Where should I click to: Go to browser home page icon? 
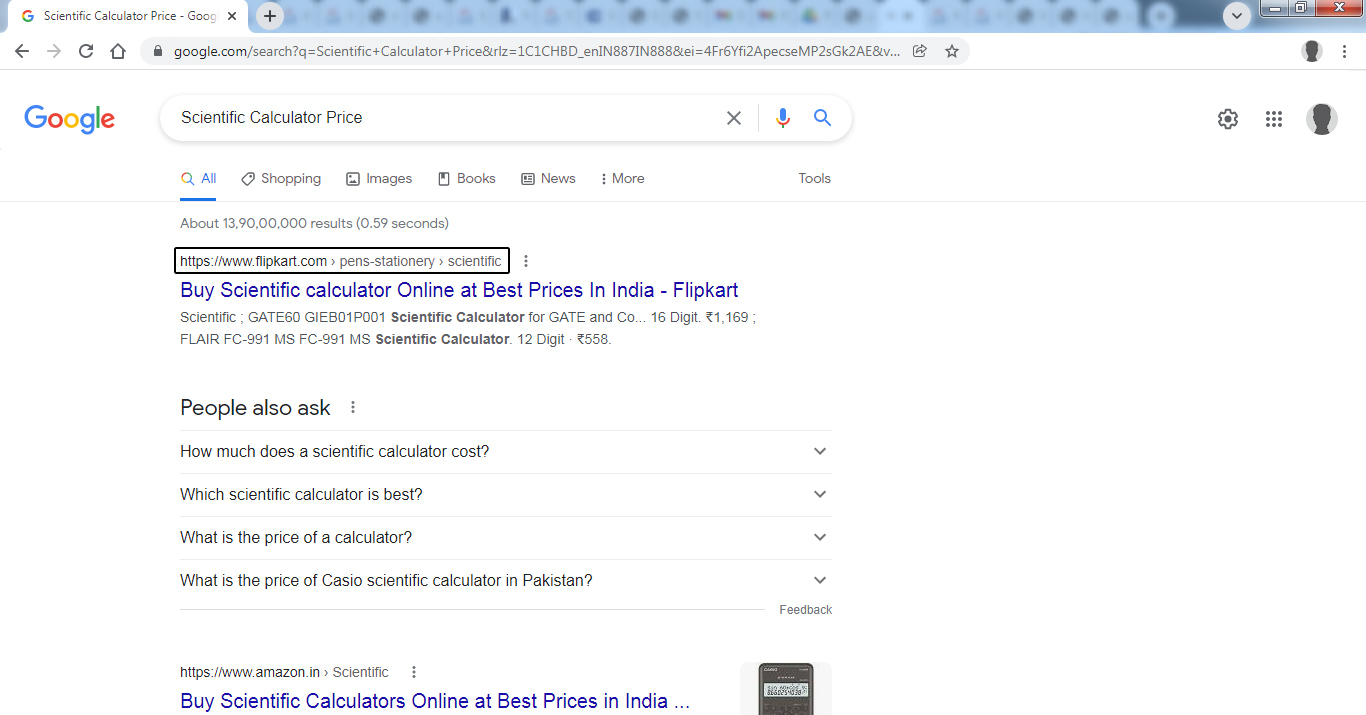click(118, 51)
